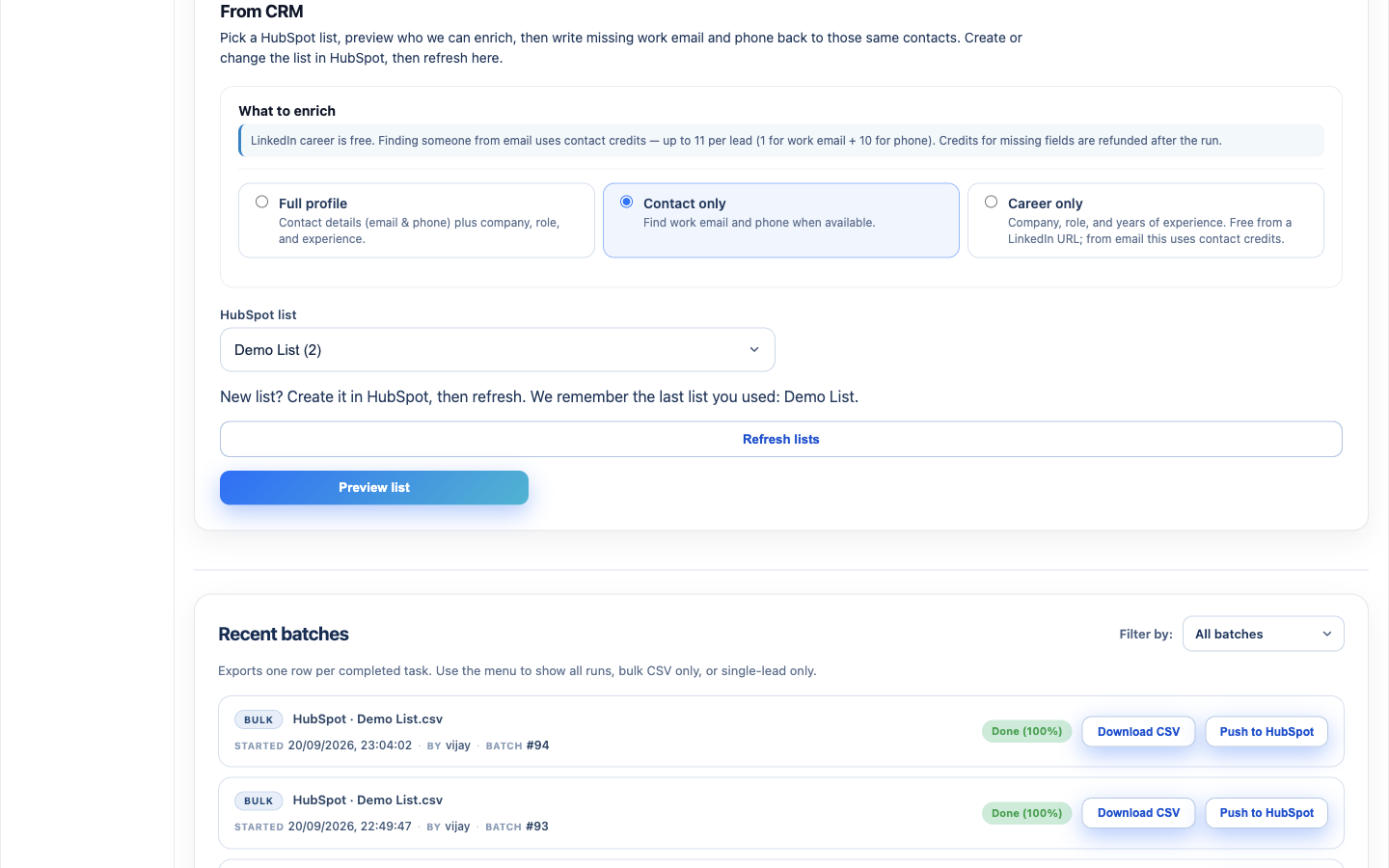
Task: Click the 'What to enrich' heading
Action: coord(287,111)
